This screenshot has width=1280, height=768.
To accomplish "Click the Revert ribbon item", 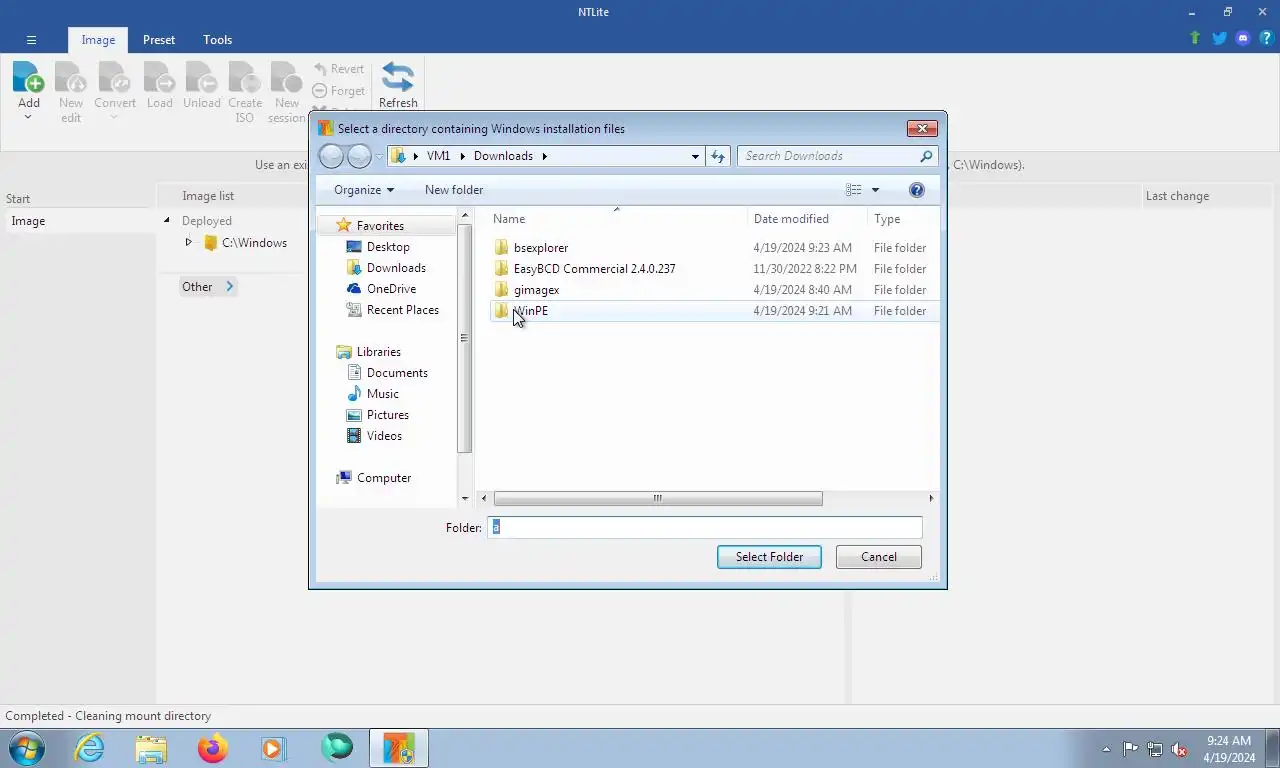I will [339, 69].
